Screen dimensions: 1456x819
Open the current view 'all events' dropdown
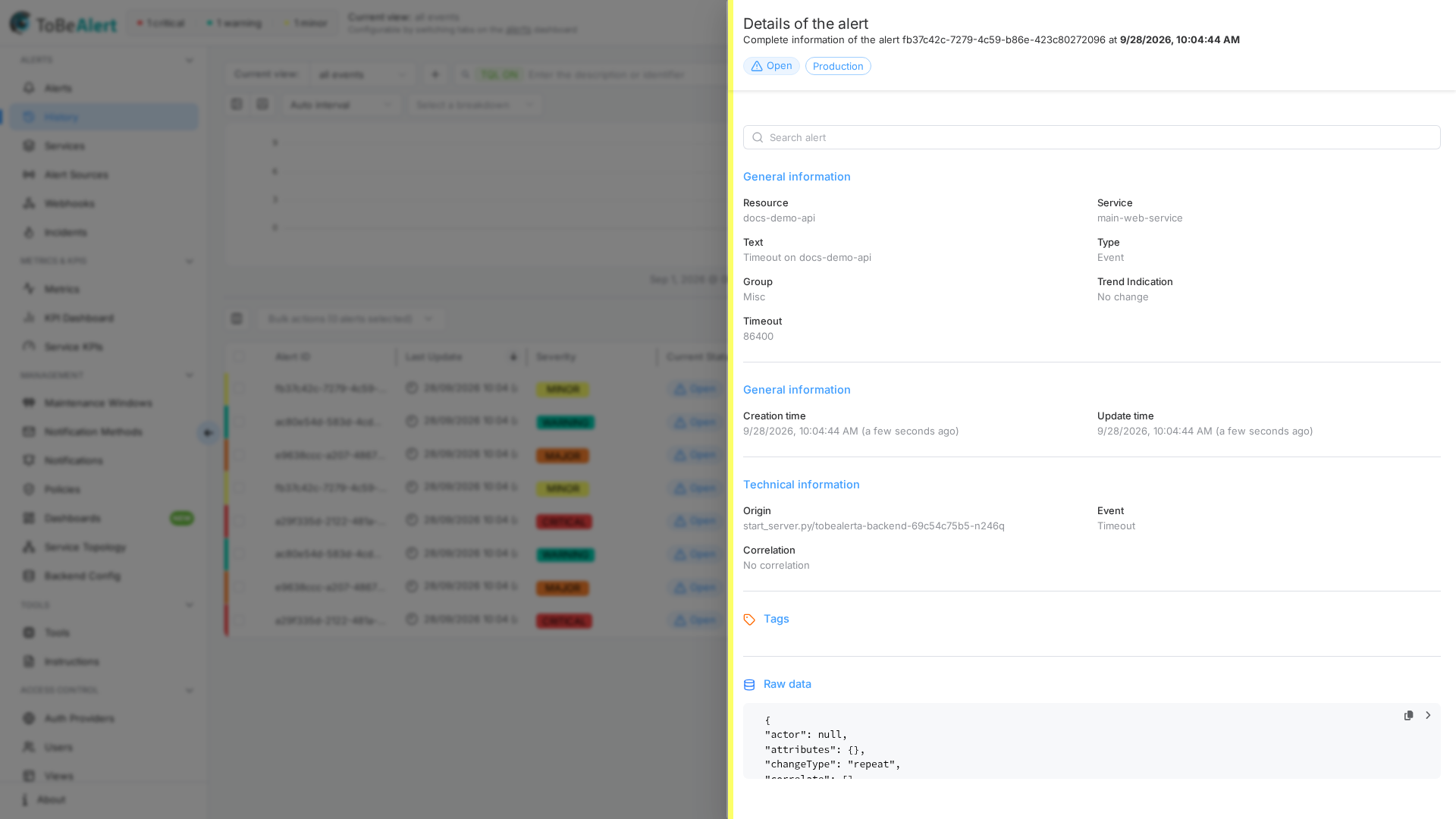click(362, 74)
